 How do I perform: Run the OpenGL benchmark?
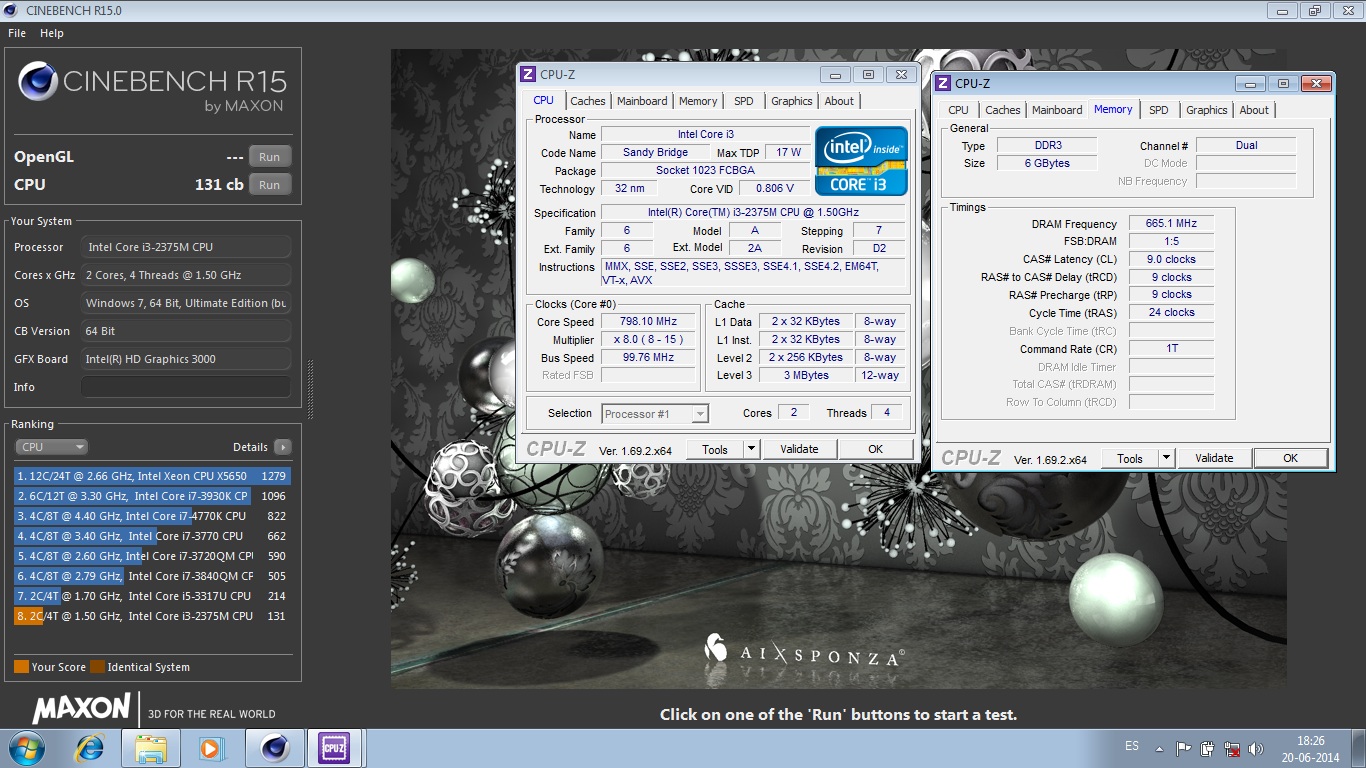(x=270, y=157)
